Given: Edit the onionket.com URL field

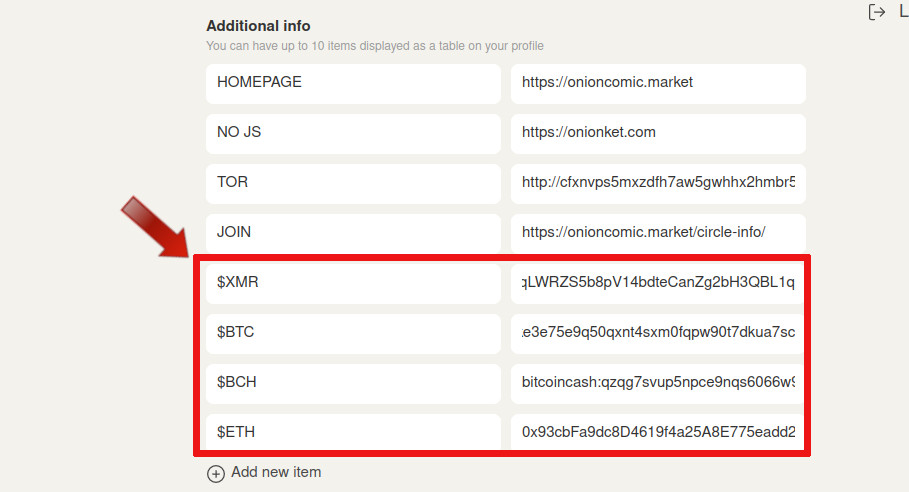Looking at the screenshot, I should coord(658,134).
